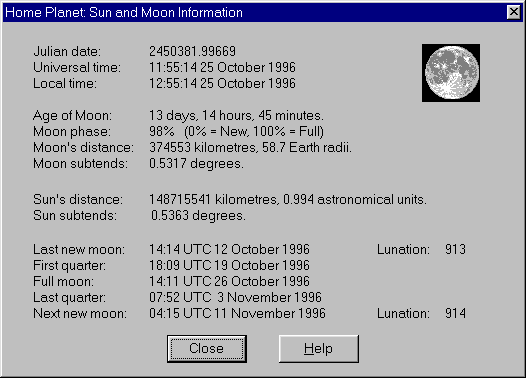This screenshot has height=378, width=526.
Task: Click the moon phase image
Action: click(x=451, y=73)
